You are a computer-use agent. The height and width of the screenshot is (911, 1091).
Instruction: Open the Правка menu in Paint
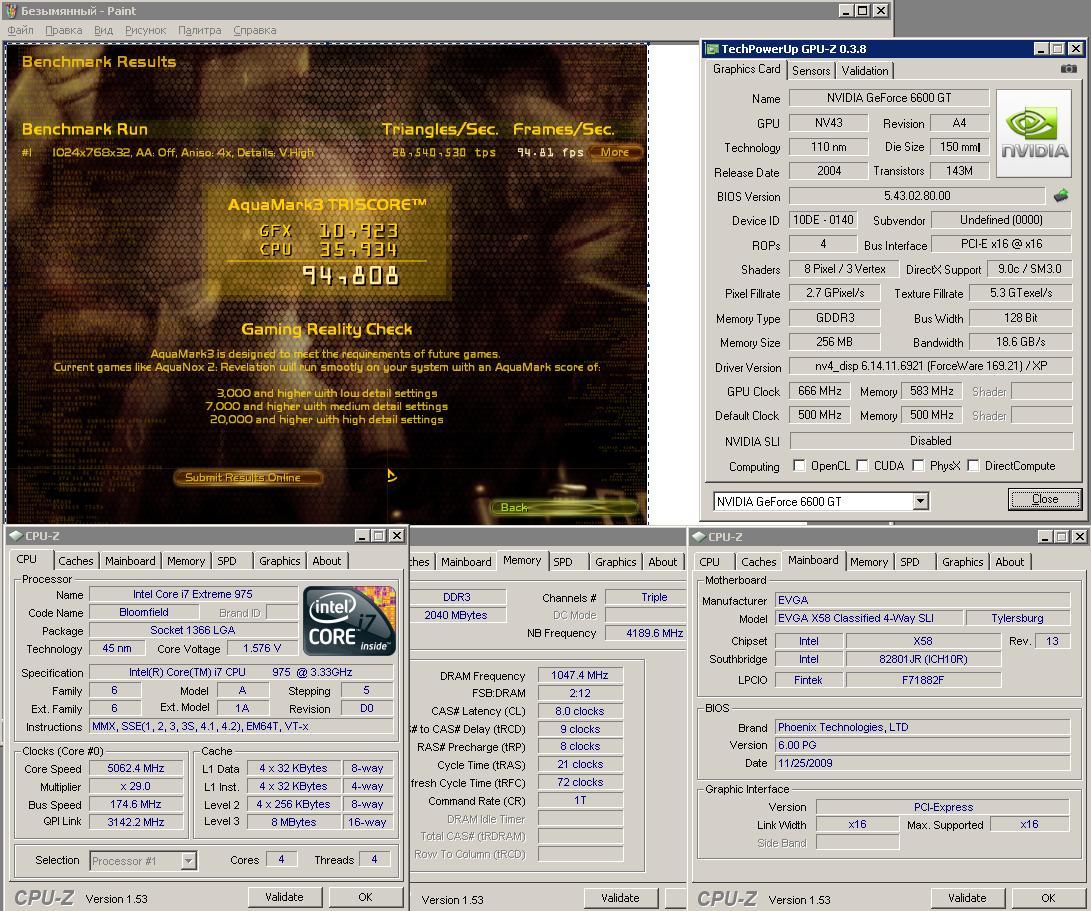pos(63,30)
